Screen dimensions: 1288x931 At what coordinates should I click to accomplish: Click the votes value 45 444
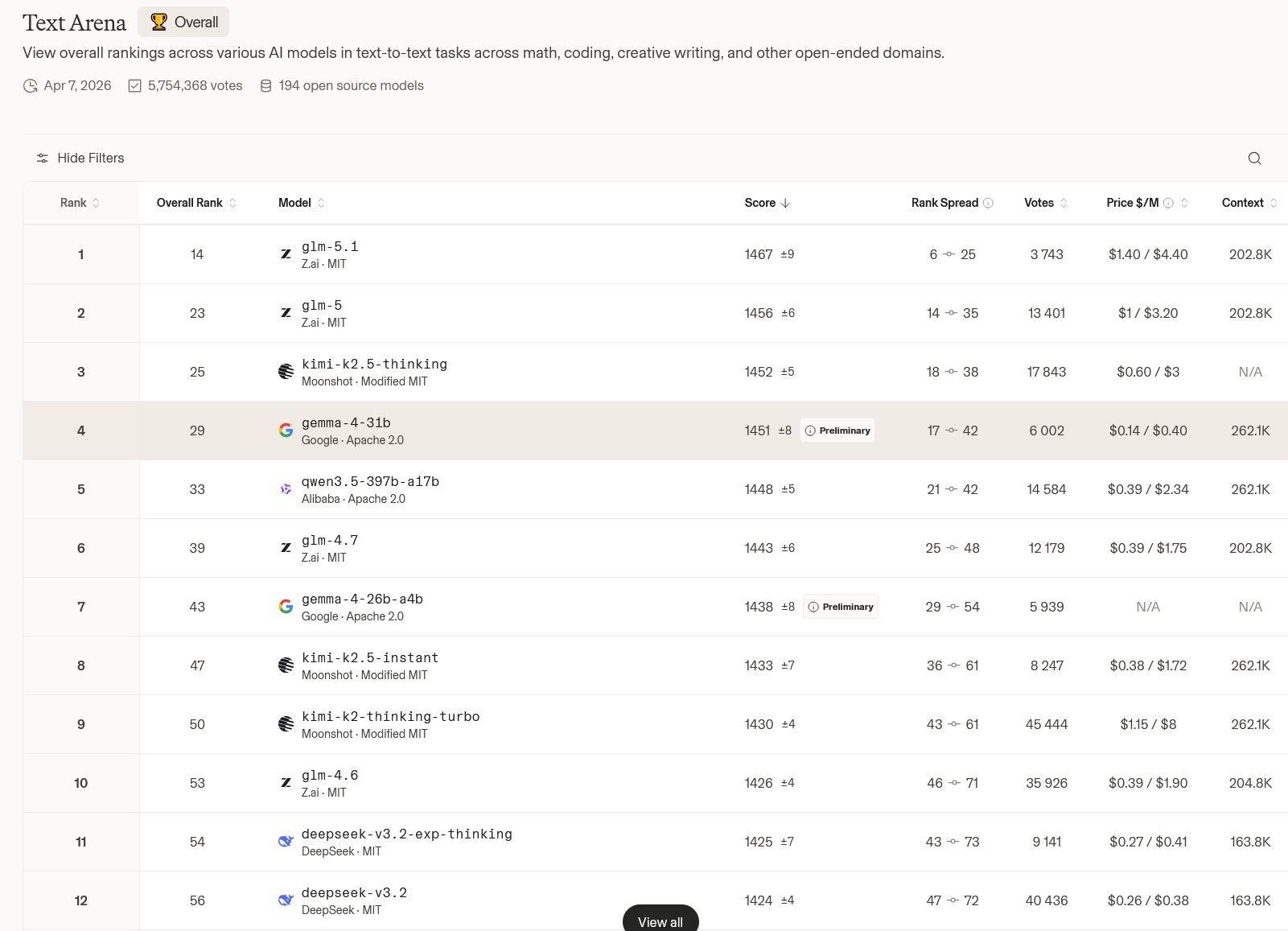coord(1047,724)
